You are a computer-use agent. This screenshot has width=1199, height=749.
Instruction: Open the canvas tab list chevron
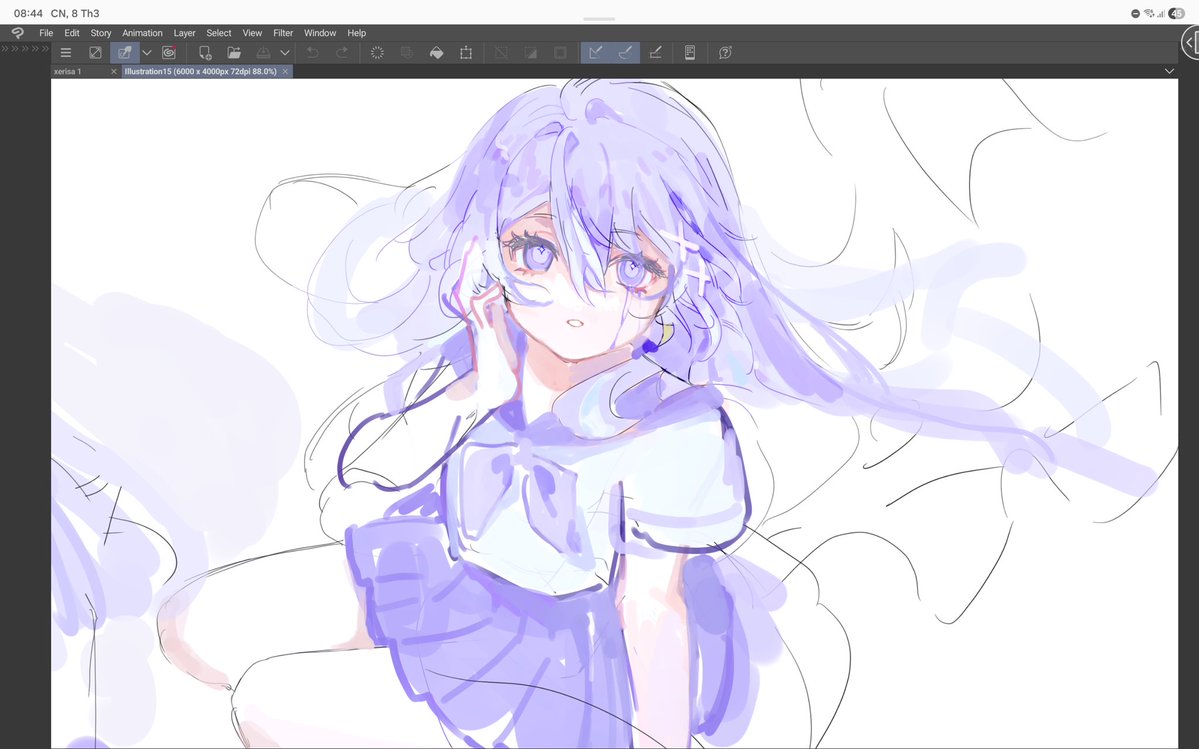pos(1169,71)
